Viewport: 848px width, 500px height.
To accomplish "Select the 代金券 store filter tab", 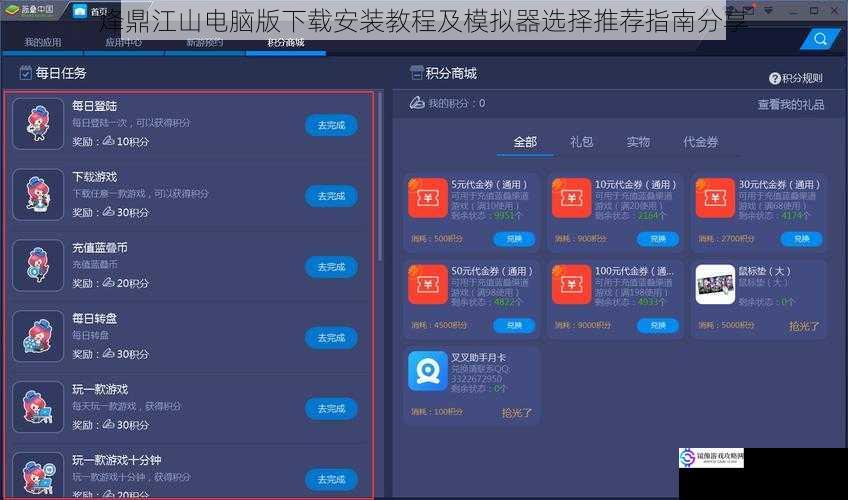I will coord(701,142).
